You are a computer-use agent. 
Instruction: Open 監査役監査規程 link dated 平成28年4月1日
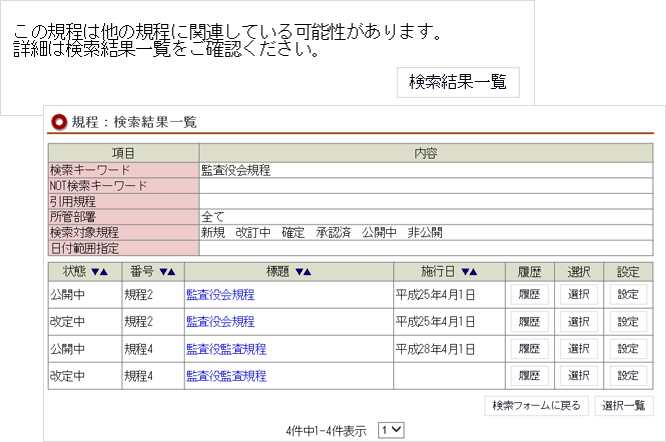point(226,349)
